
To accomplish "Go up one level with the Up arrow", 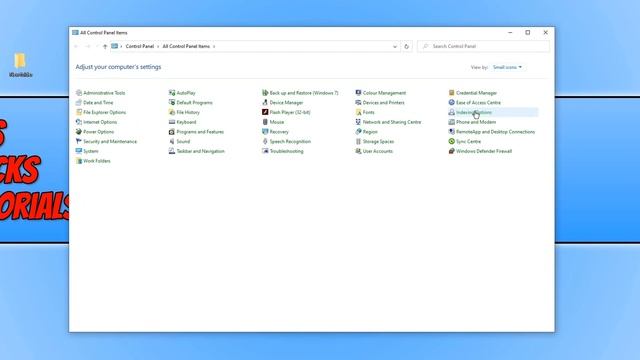I will click(105, 47).
